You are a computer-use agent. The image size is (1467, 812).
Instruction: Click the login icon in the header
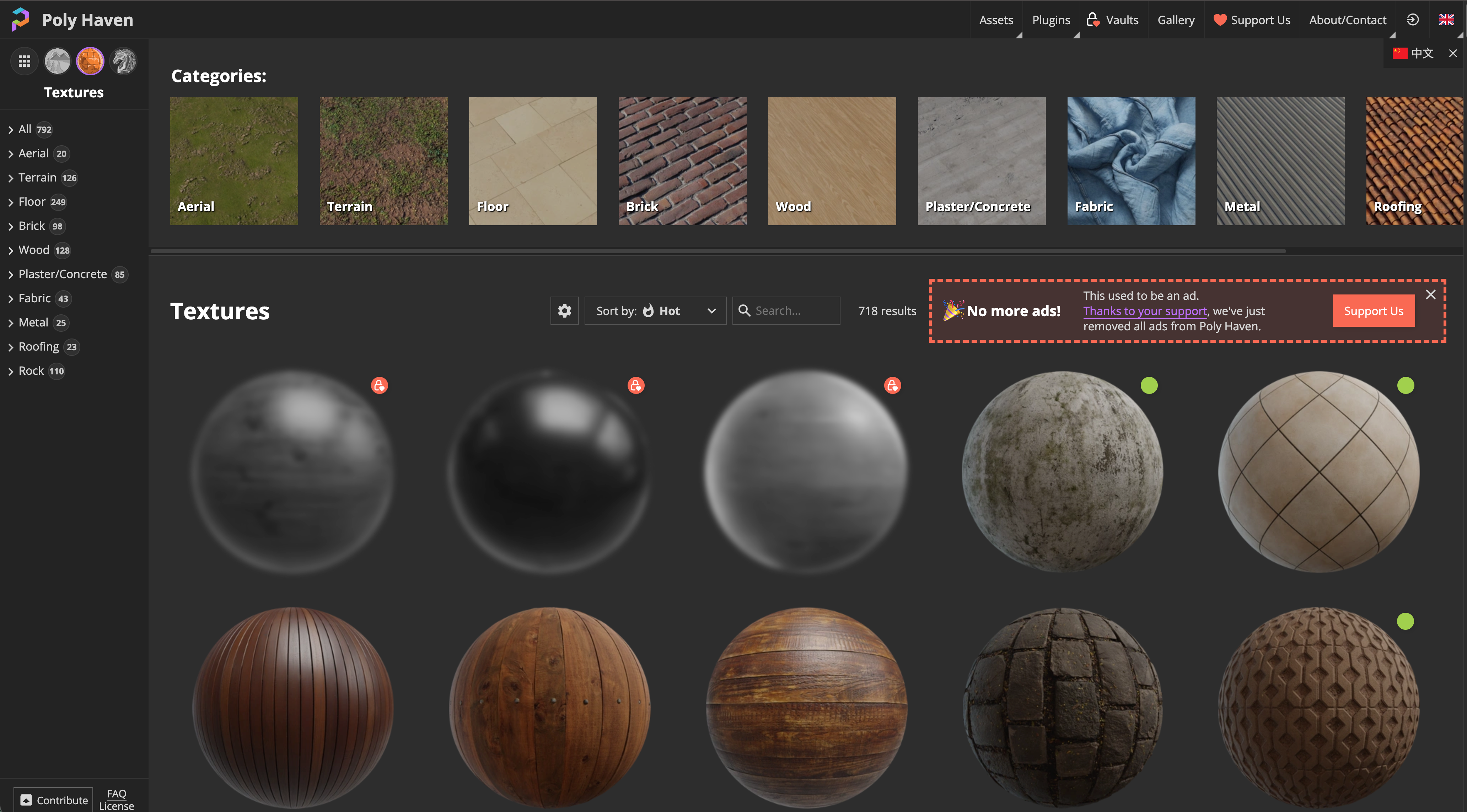(1412, 20)
